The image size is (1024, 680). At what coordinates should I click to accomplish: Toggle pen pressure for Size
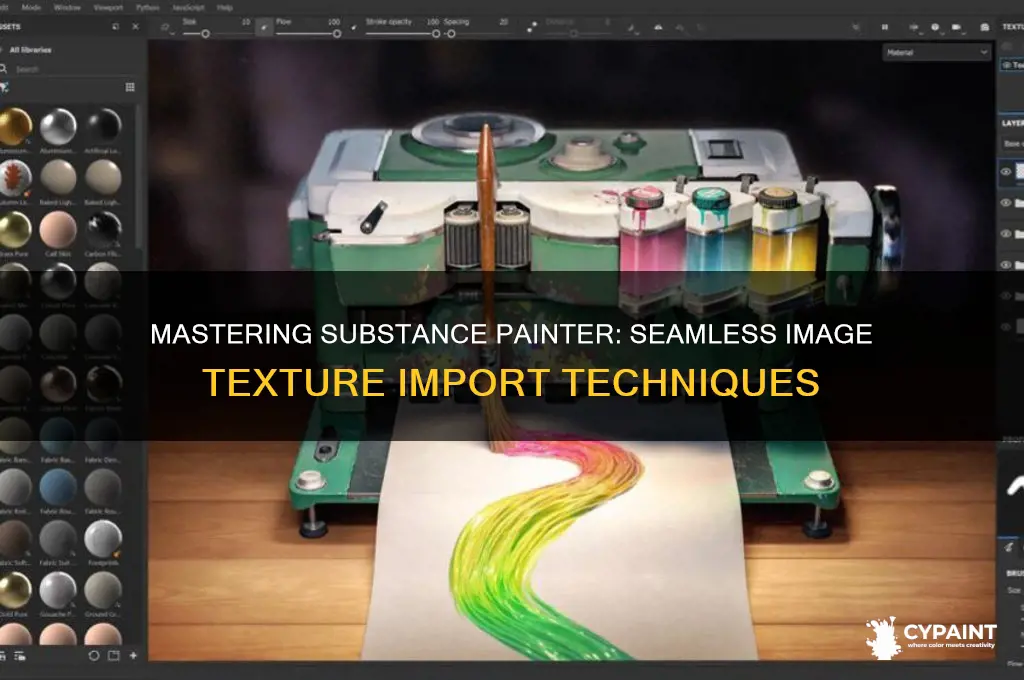tap(264, 27)
